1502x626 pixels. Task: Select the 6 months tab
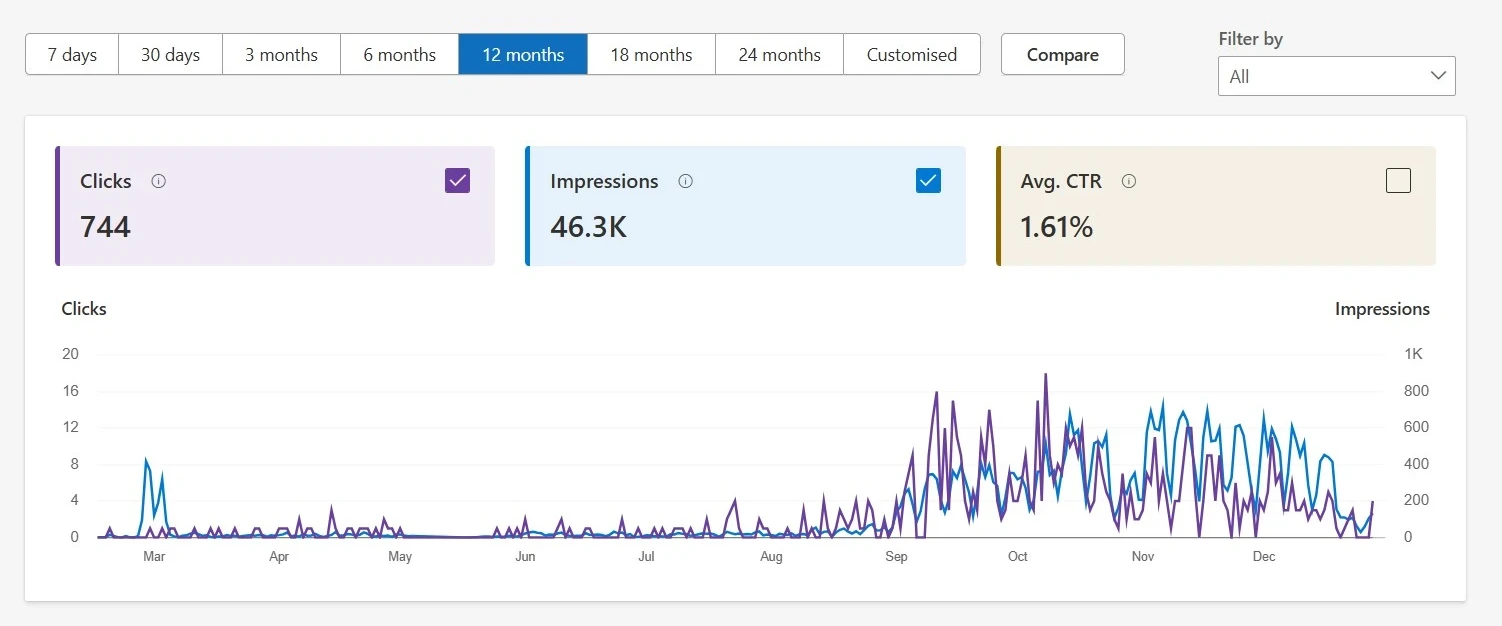[399, 55]
